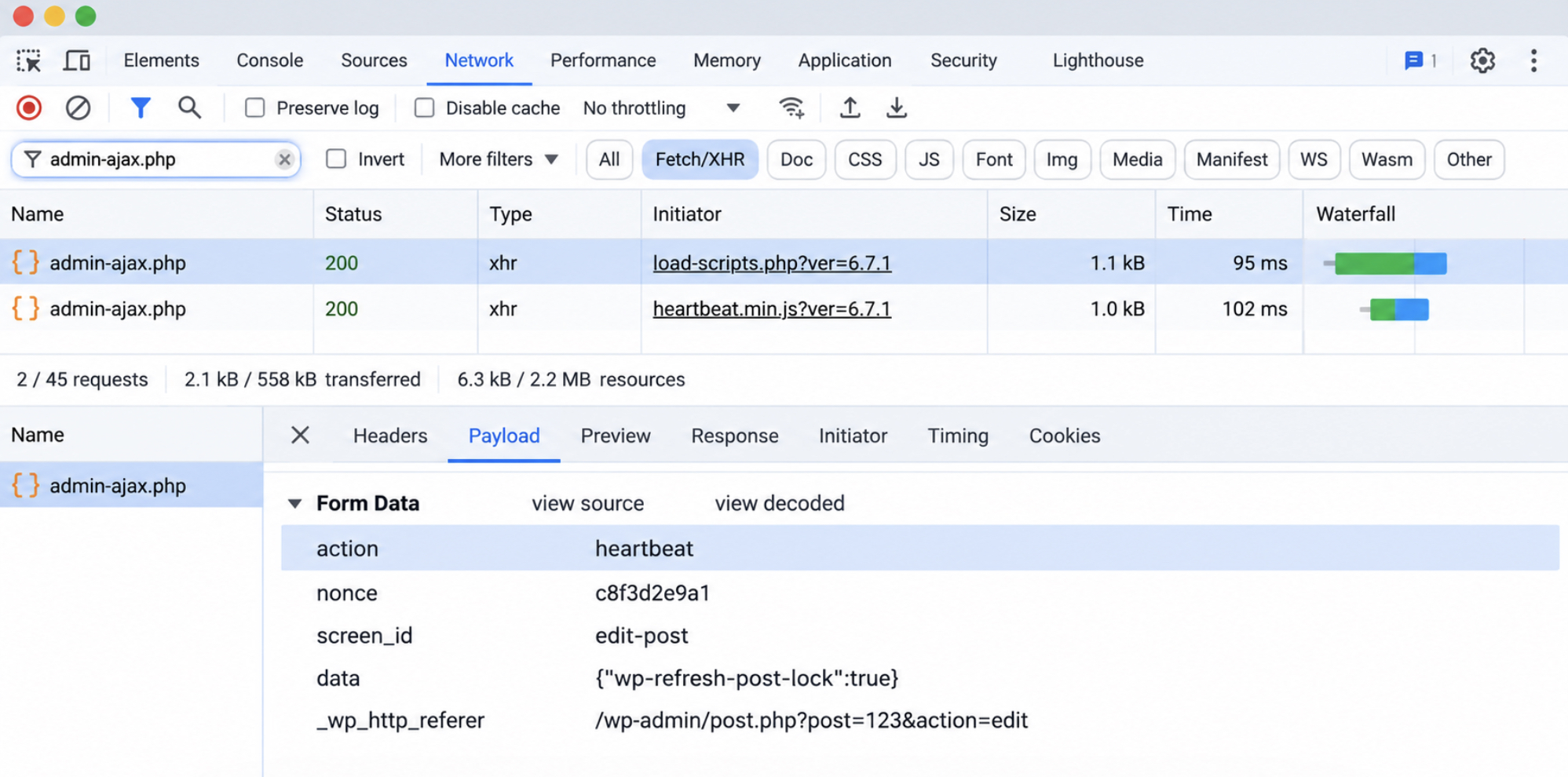Click view source for Form Data
Screen dimensions: 1568x777
point(587,503)
